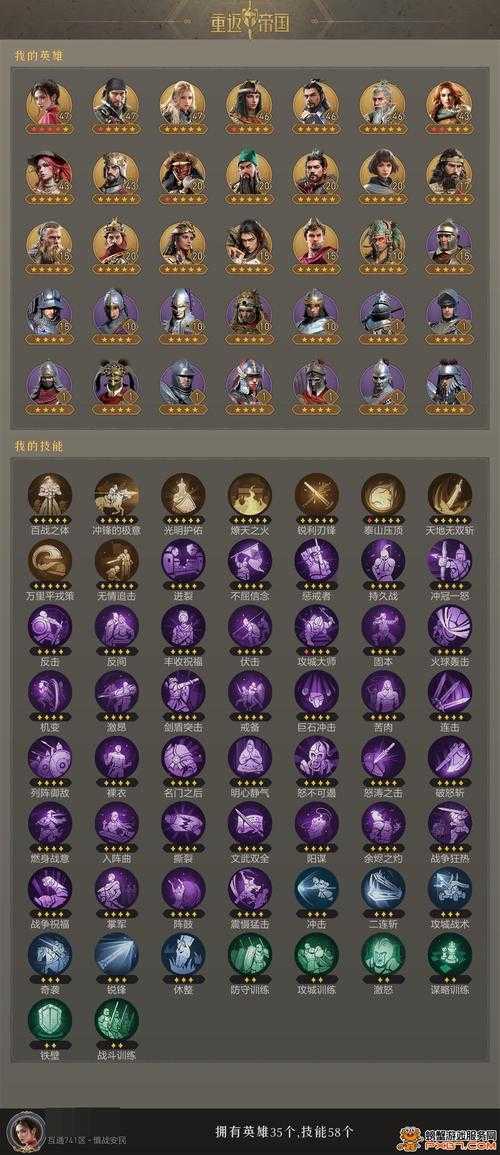Tap the 锐利刀锋 crossed-blades skill
This screenshot has height=1155, width=500.
(x=317, y=494)
